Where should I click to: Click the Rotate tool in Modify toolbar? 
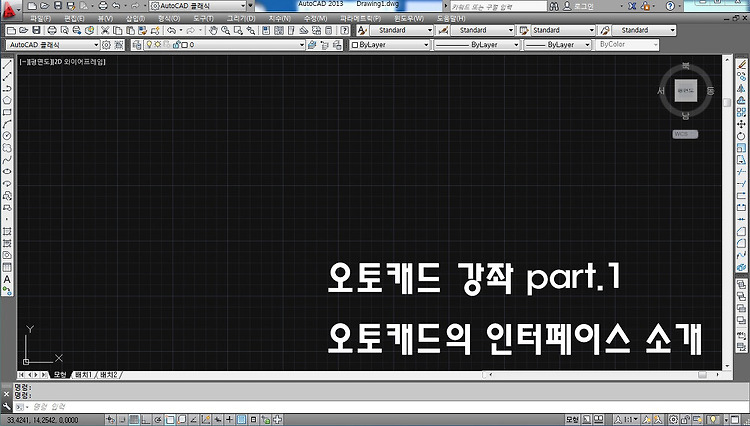[x=741, y=136]
